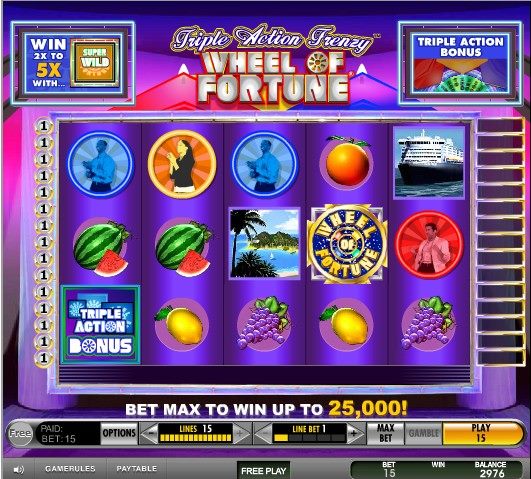This screenshot has width=531, height=479.
Task: Click the Wheel of Fortune scatter symbol
Action: coord(347,244)
